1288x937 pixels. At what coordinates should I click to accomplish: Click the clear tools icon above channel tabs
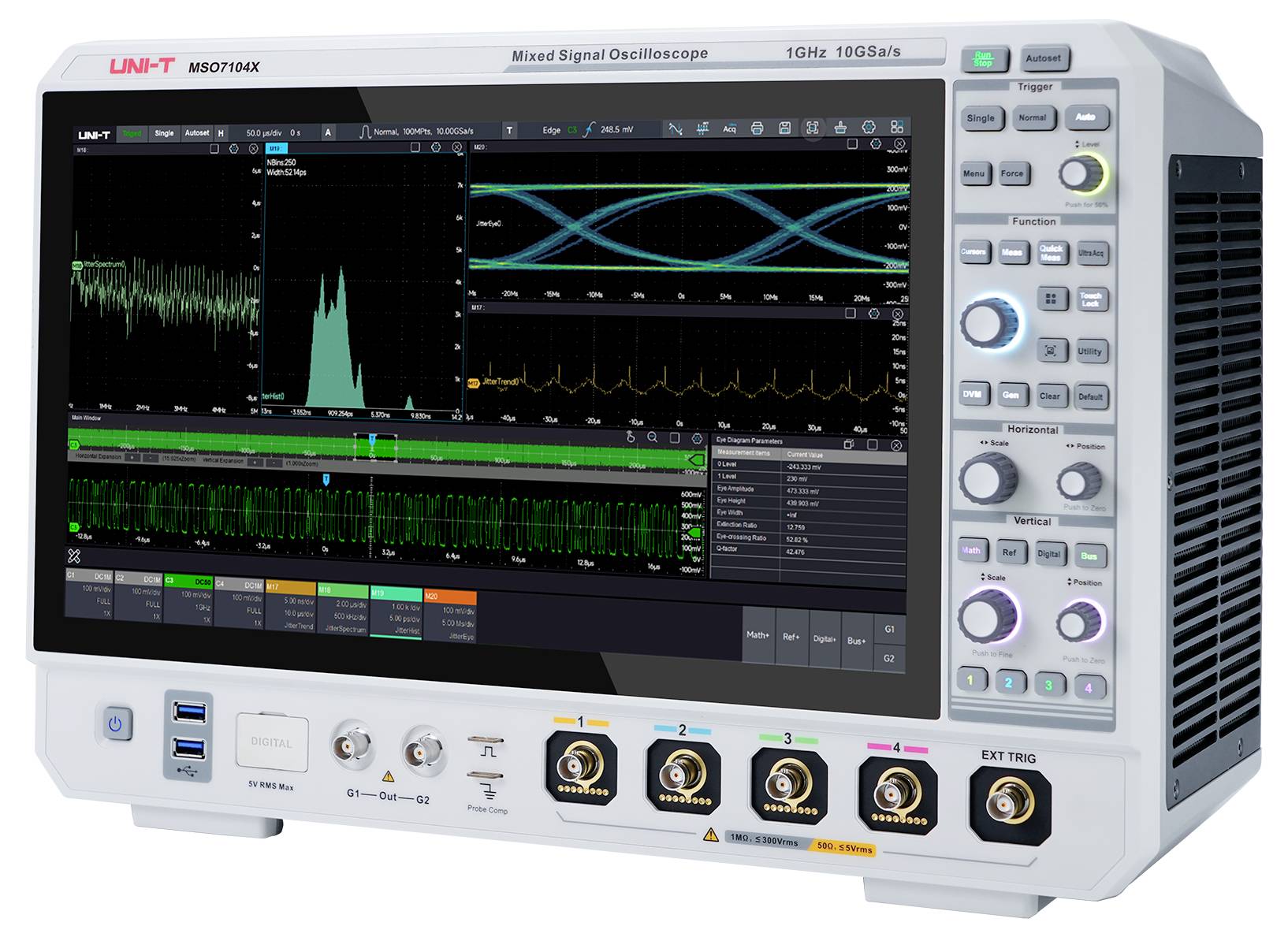point(74,556)
